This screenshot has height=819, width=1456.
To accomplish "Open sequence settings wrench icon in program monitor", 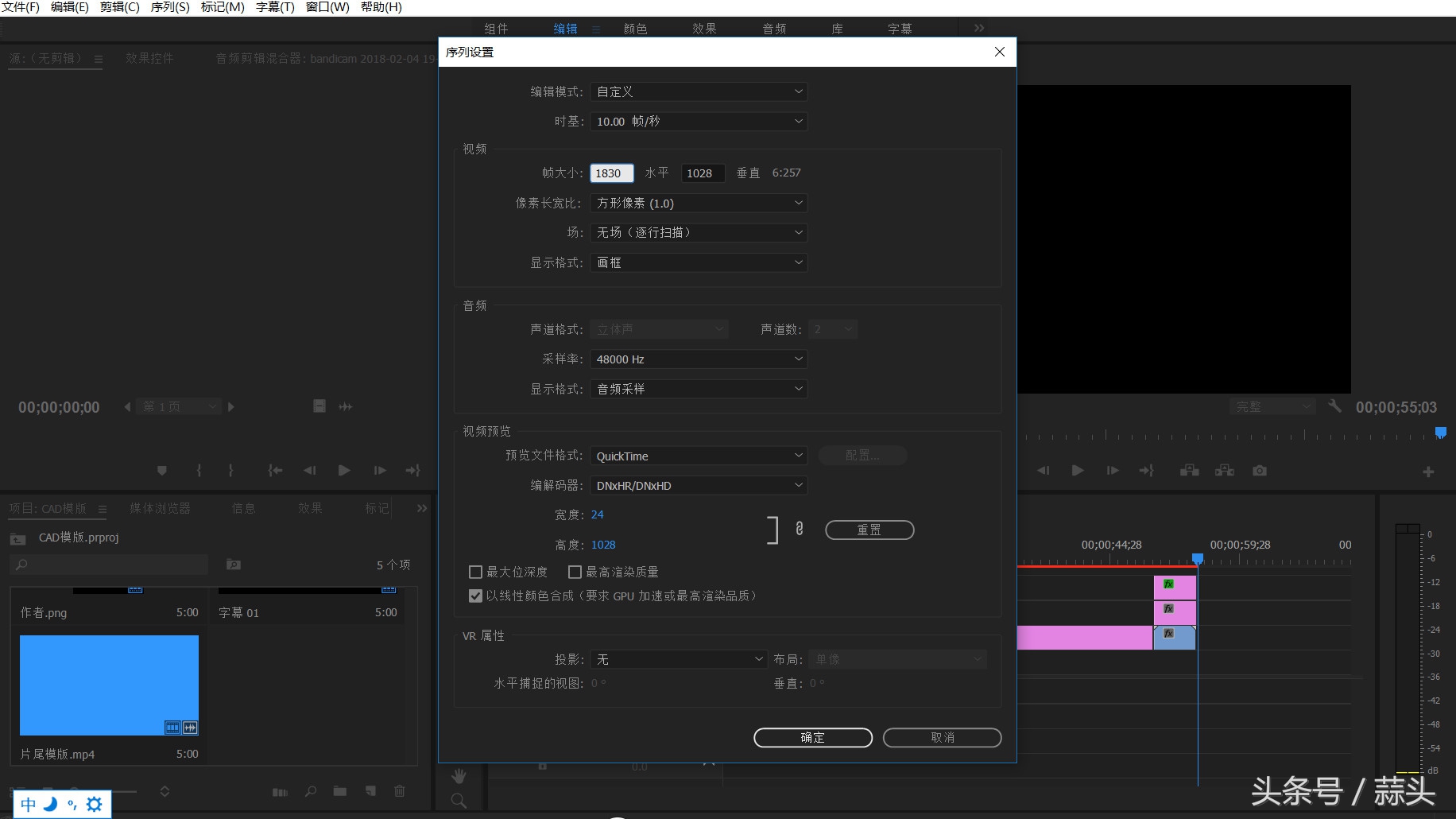I will [x=1335, y=406].
